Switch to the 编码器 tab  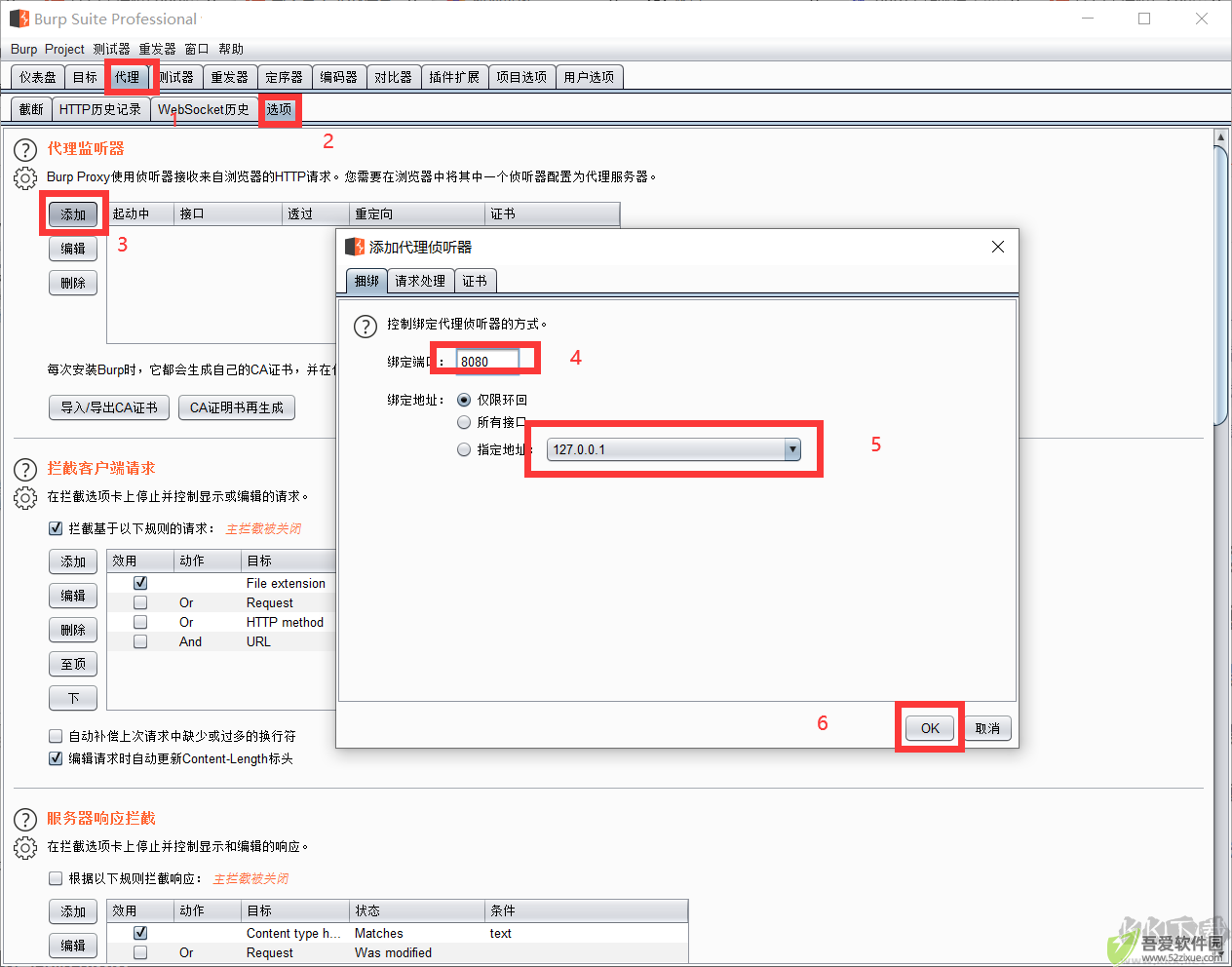click(338, 77)
